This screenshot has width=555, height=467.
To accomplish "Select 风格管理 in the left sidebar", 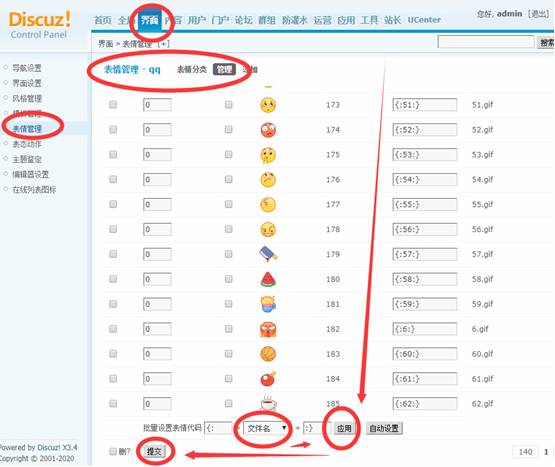I will click(x=27, y=98).
